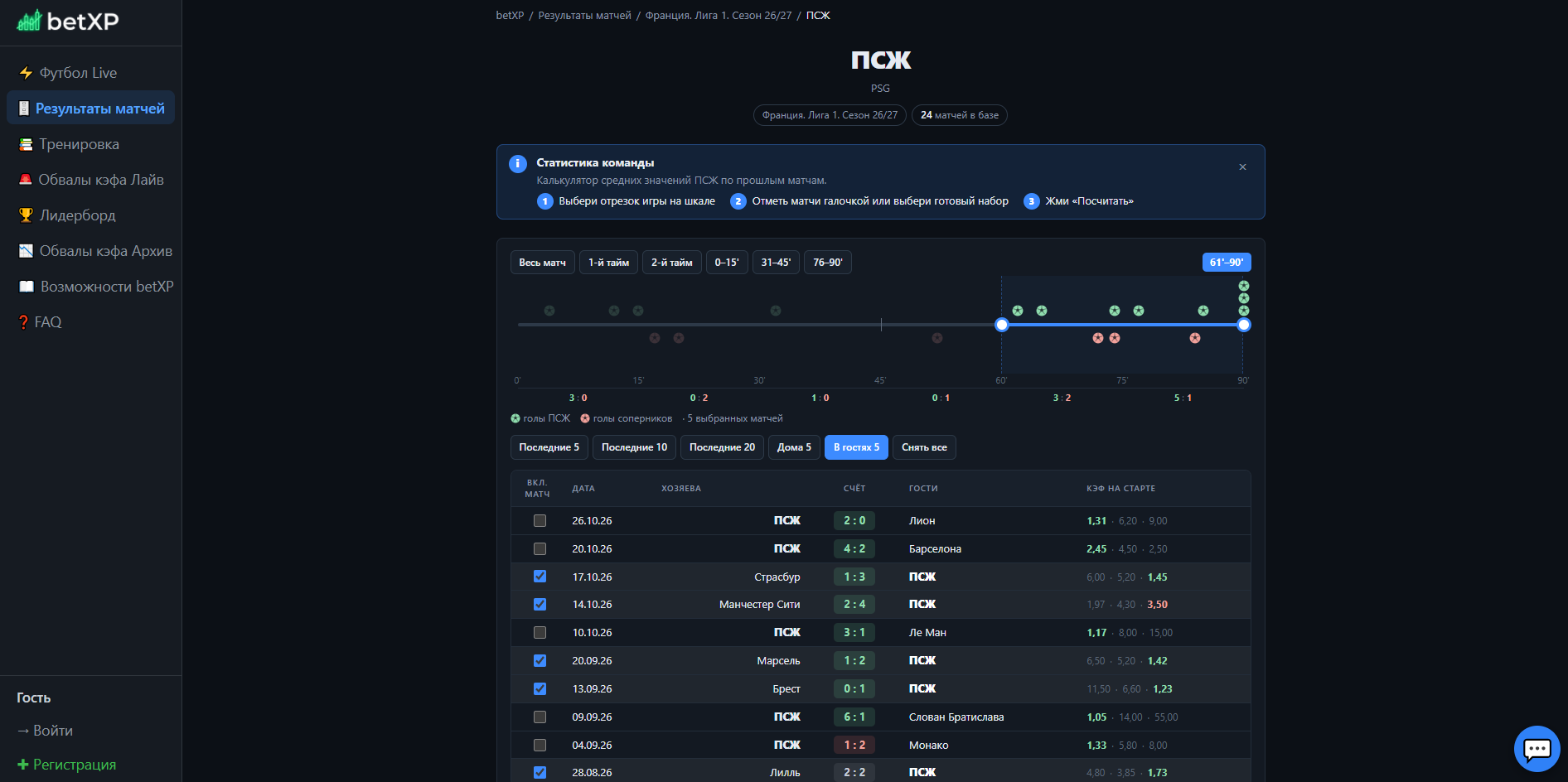Open Футбол Live lightning icon
Image resolution: width=1568 pixels, height=782 pixels.
26,73
